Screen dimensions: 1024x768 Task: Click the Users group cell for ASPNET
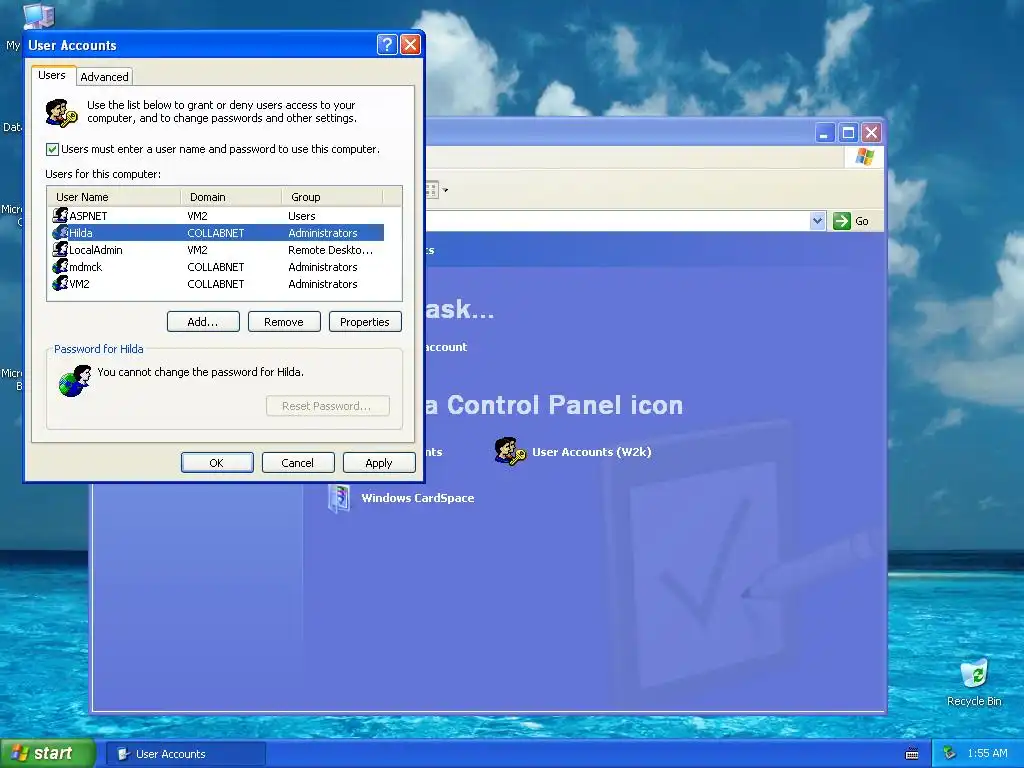[x=302, y=216]
